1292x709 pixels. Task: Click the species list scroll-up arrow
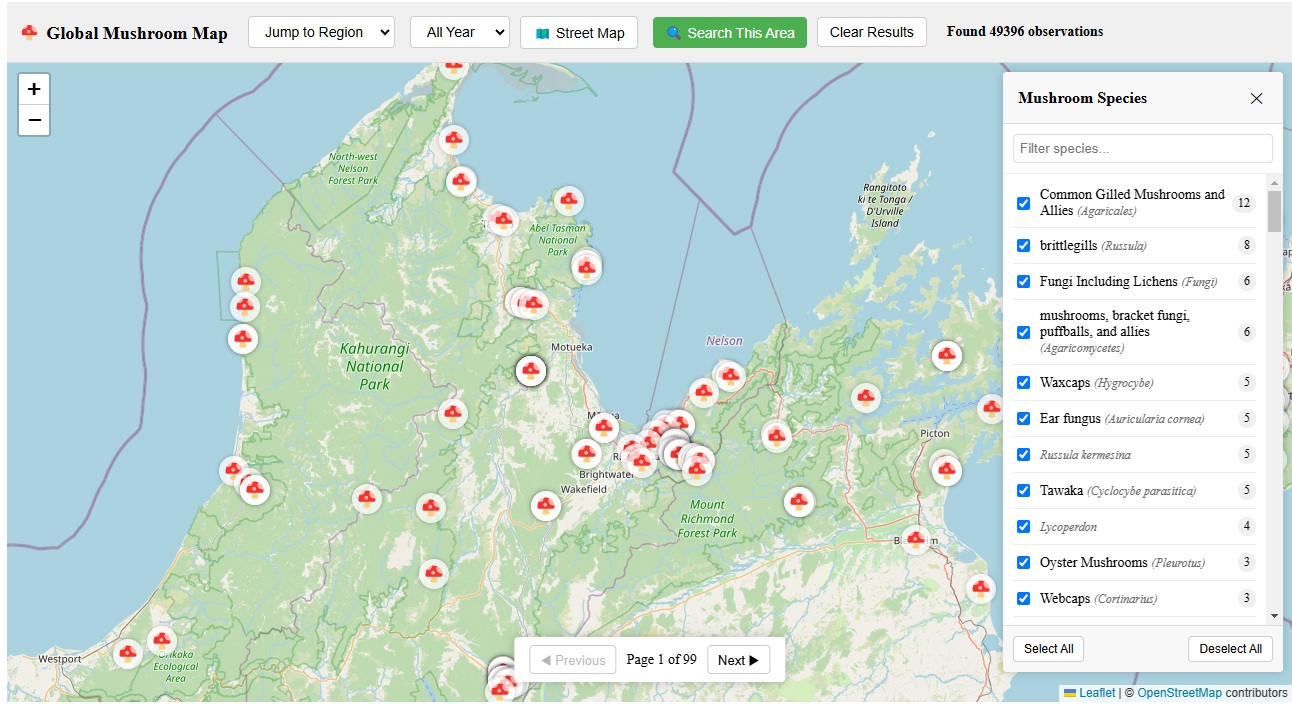click(1274, 182)
